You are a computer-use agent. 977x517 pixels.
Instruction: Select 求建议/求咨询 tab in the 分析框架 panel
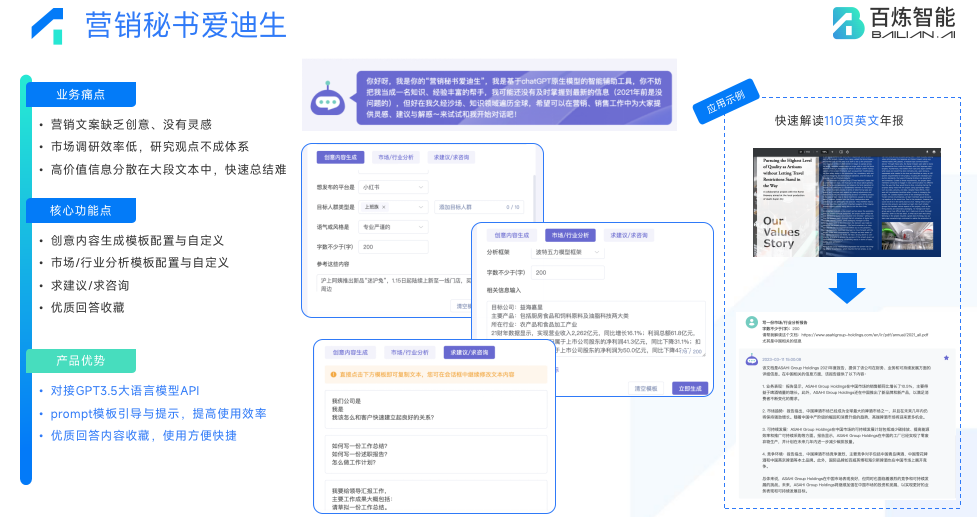[x=629, y=235]
